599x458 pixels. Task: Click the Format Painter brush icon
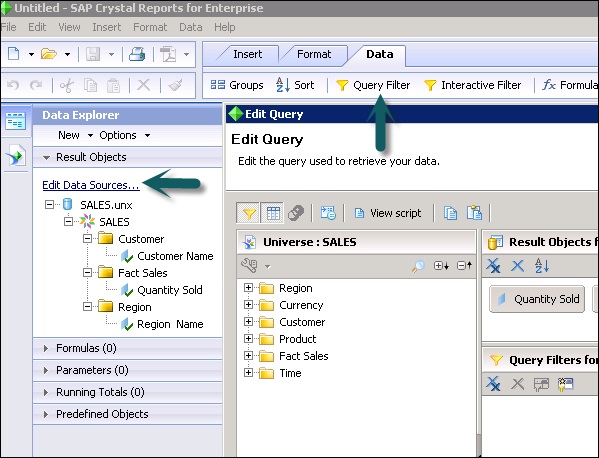pos(175,85)
